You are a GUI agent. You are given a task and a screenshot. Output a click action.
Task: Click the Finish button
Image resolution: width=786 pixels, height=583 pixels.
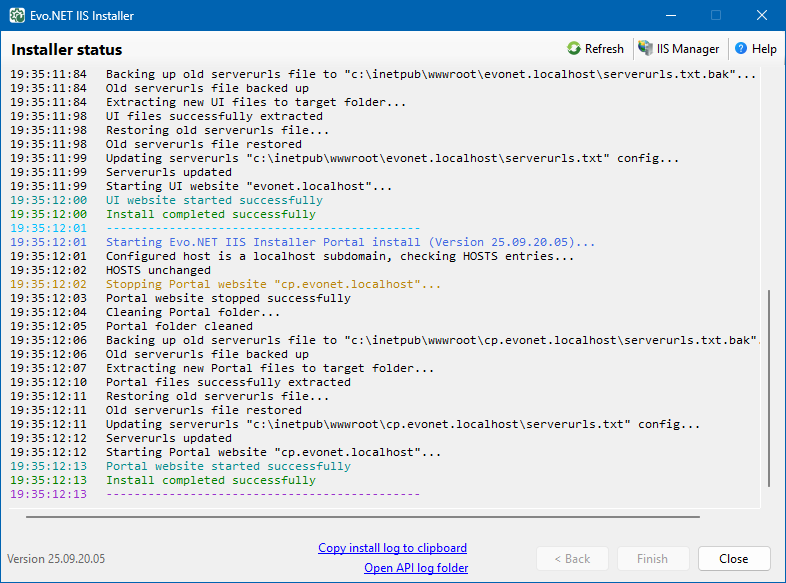(651, 559)
